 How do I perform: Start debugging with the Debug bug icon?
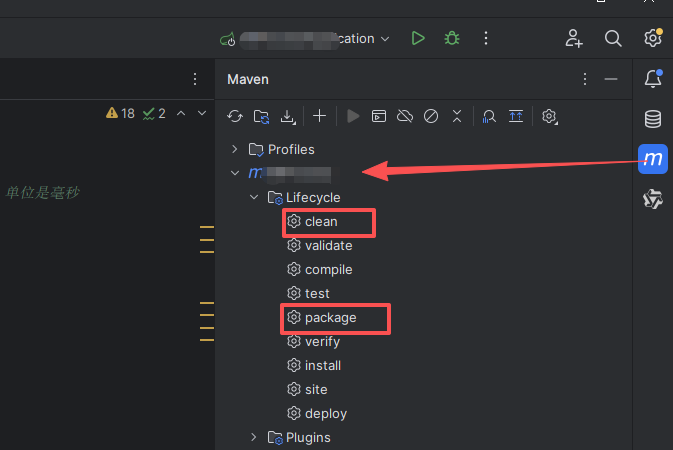coord(452,38)
